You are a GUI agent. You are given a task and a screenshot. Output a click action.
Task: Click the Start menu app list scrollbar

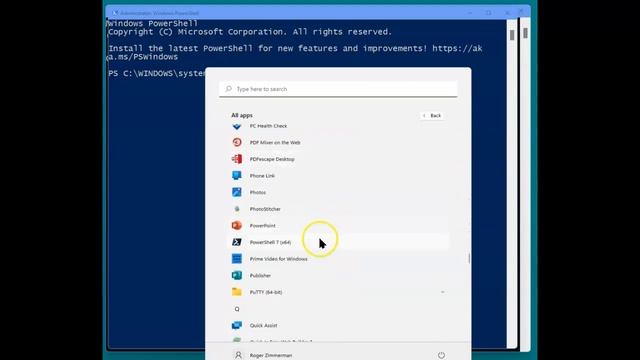(469, 258)
